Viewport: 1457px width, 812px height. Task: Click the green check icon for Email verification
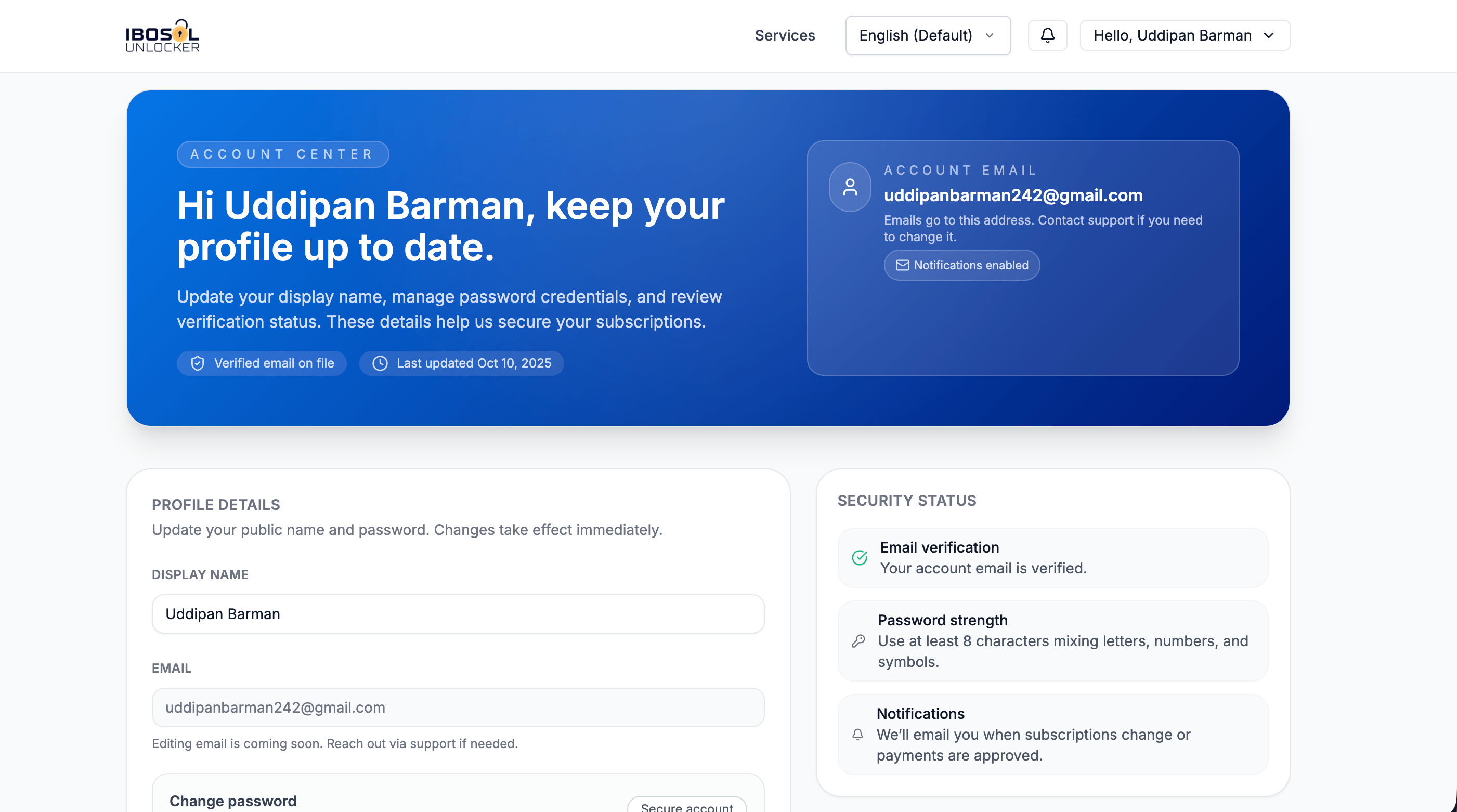pos(859,558)
